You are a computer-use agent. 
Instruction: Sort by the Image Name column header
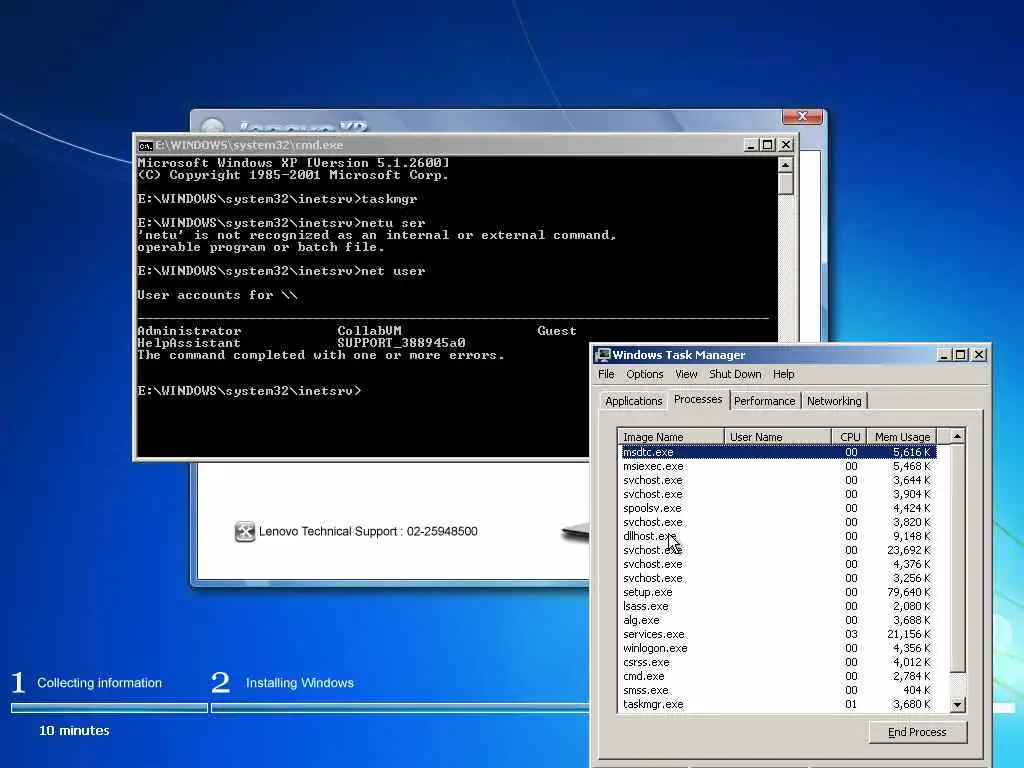[x=671, y=437]
